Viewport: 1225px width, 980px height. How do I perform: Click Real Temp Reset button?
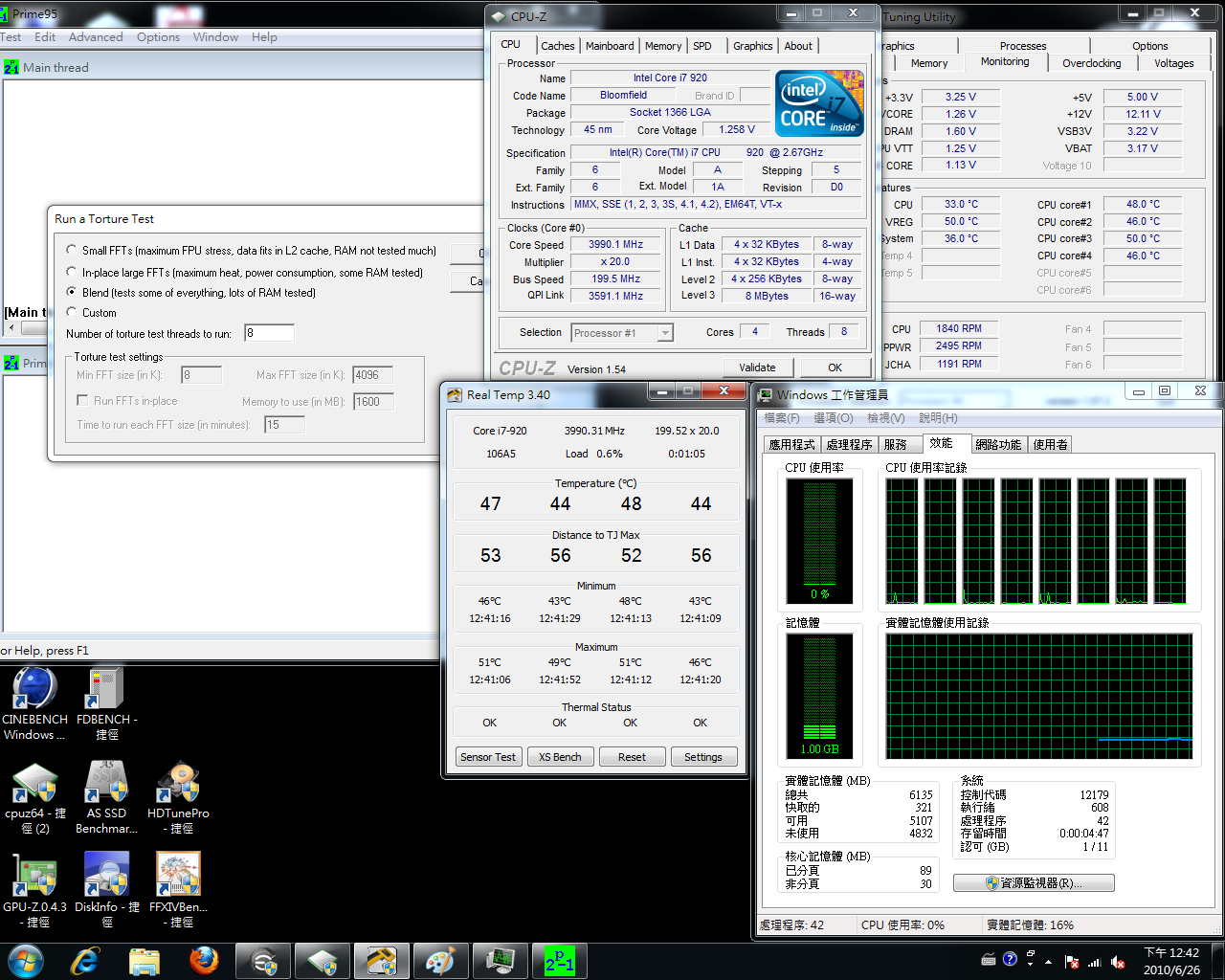(632, 757)
